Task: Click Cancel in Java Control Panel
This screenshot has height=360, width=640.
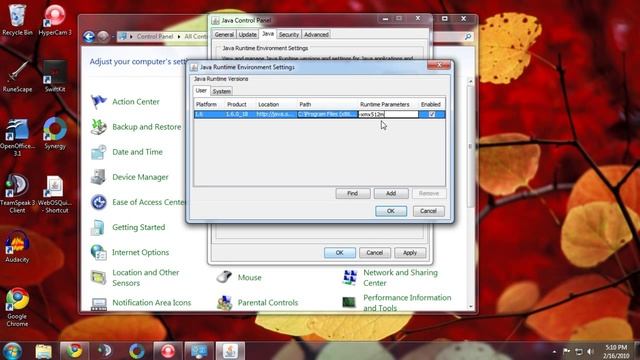Action: 375,253
